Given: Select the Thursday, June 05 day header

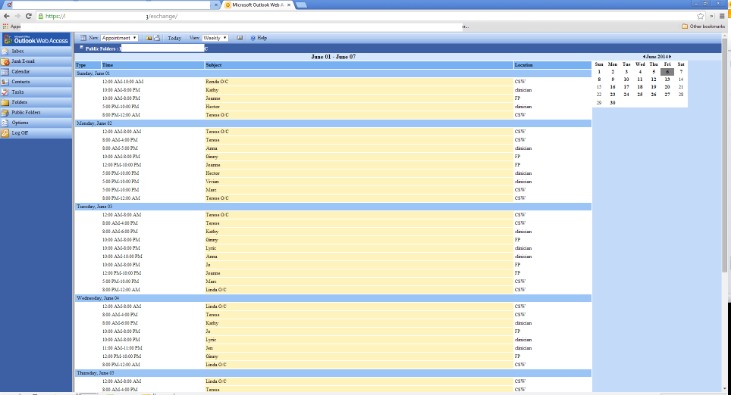Looking at the screenshot, I should (x=333, y=373).
